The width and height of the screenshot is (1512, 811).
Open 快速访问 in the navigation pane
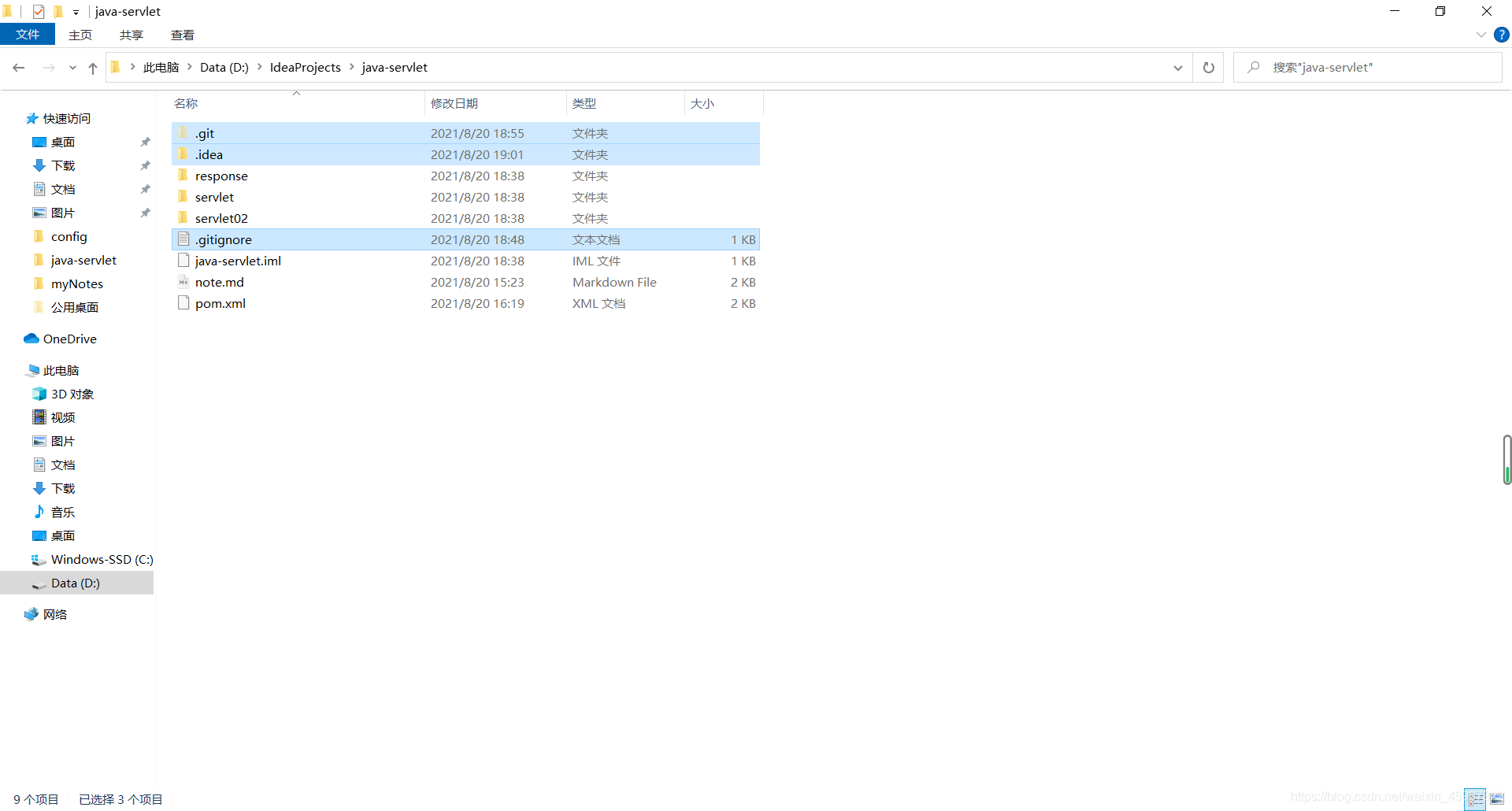67,118
